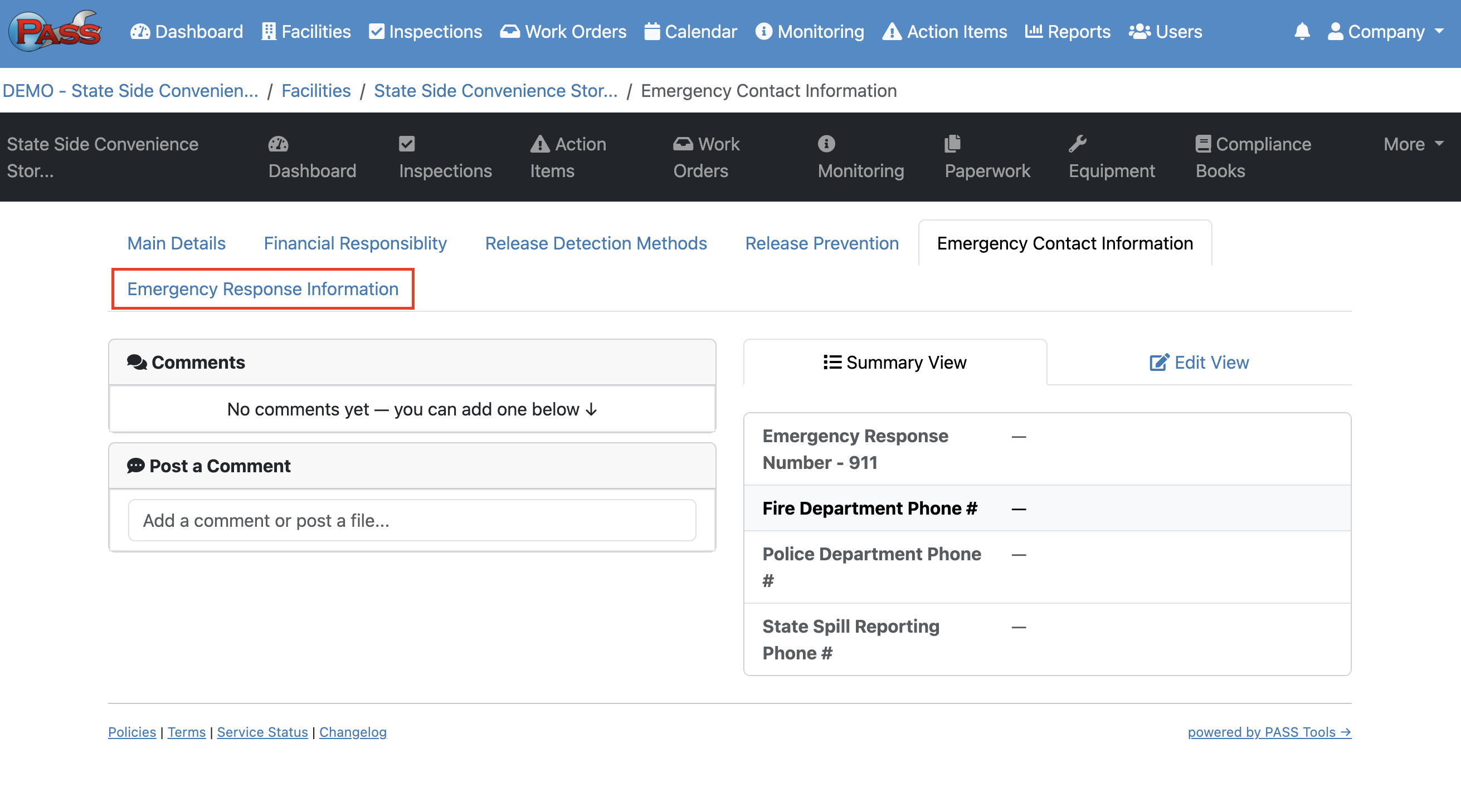Click the Calendar icon in top navbar
This screenshot has height=812, width=1461.
tap(652, 32)
